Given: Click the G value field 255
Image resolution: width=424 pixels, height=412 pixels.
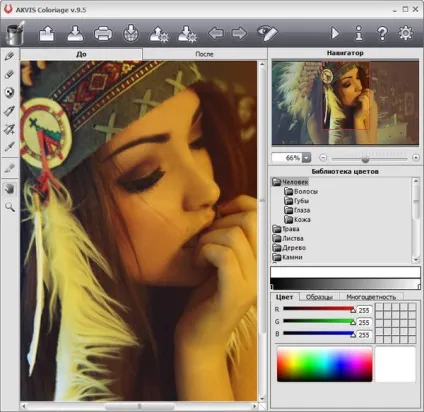Looking at the screenshot, I should coord(364,322).
